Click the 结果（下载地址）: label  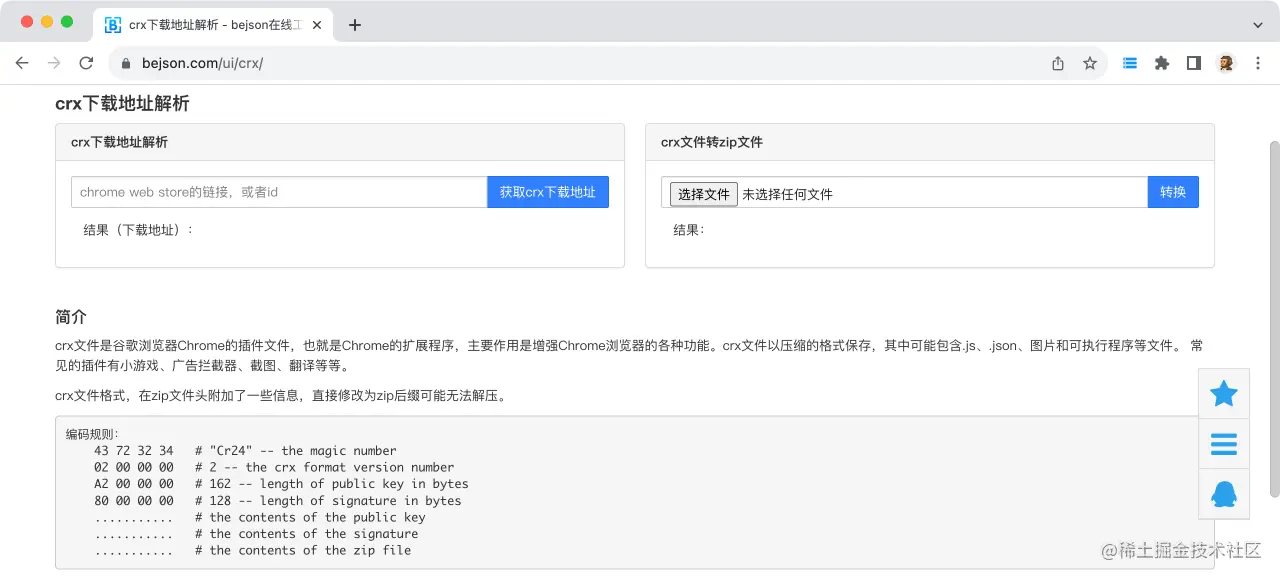click(x=138, y=230)
